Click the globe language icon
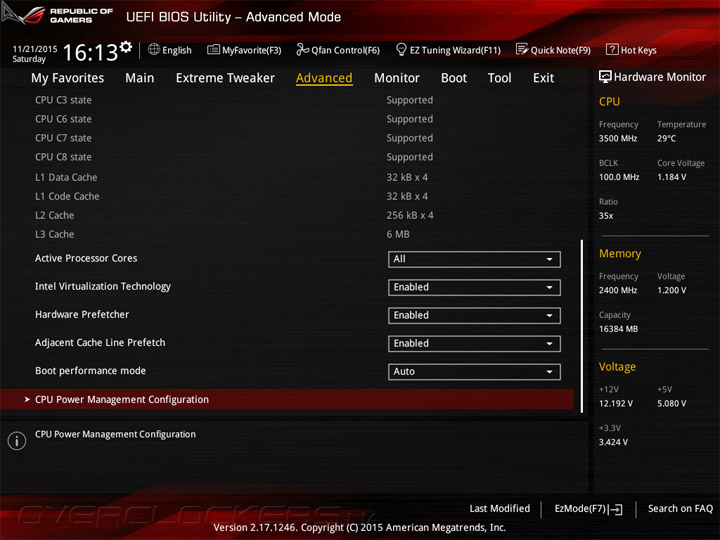 click(x=154, y=49)
